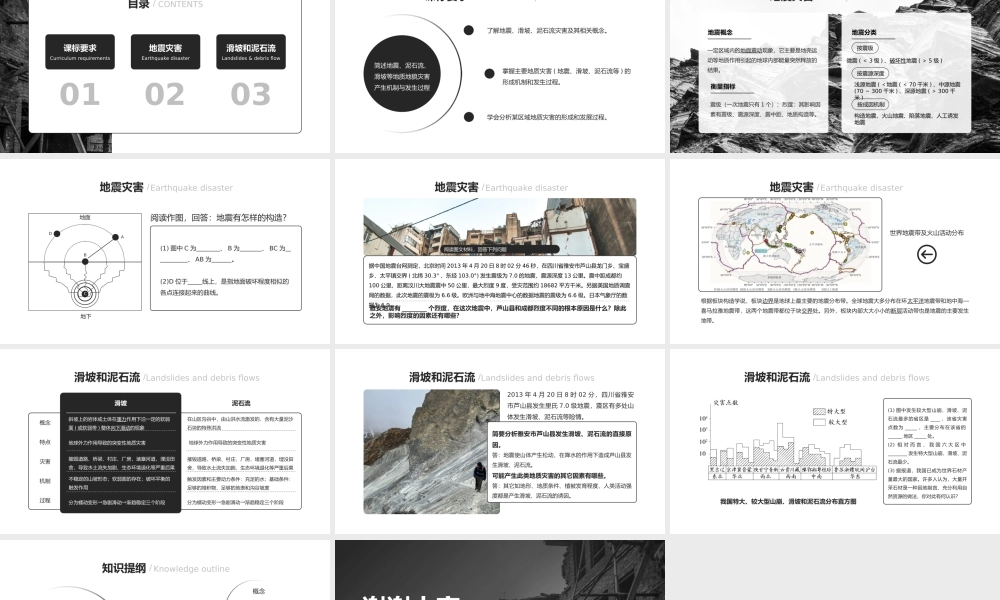This screenshot has width=1000, height=600.
Task: Click the 较大型 white legend swatch
Action: [820, 422]
